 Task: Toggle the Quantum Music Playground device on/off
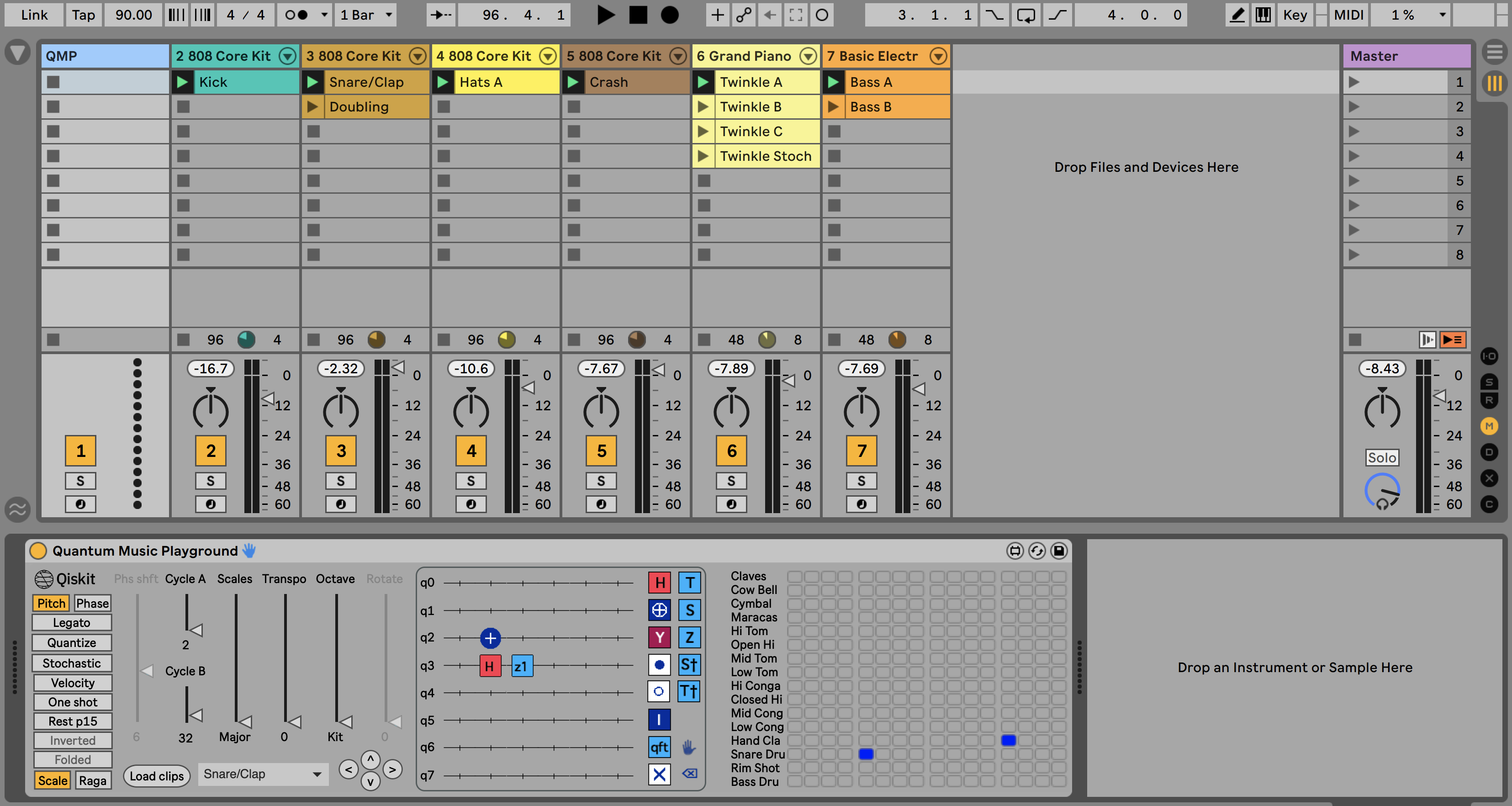(38, 551)
